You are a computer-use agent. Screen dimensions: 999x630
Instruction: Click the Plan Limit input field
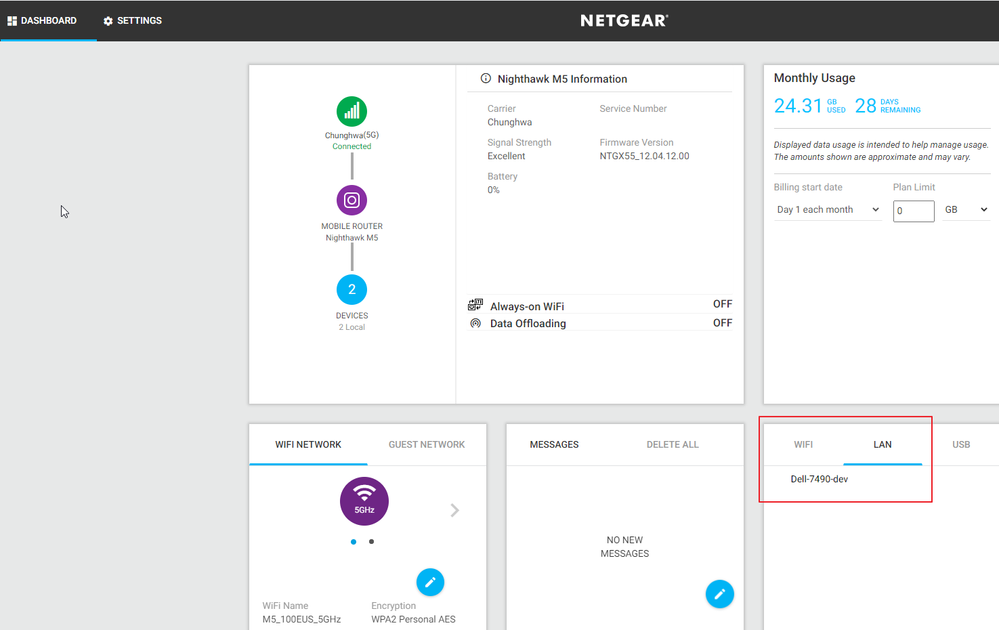tap(914, 211)
